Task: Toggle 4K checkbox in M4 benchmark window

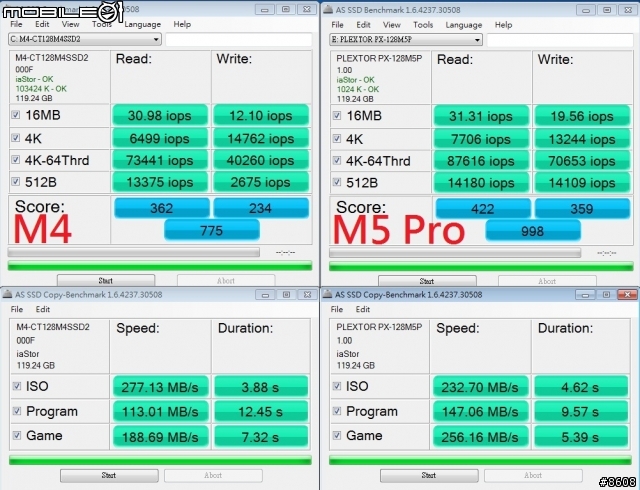Action: pyautogui.click(x=16, y=138)
